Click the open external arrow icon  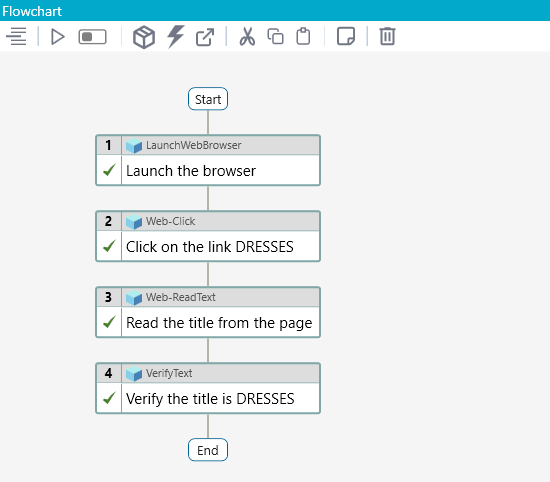click(x=205, y=37)
